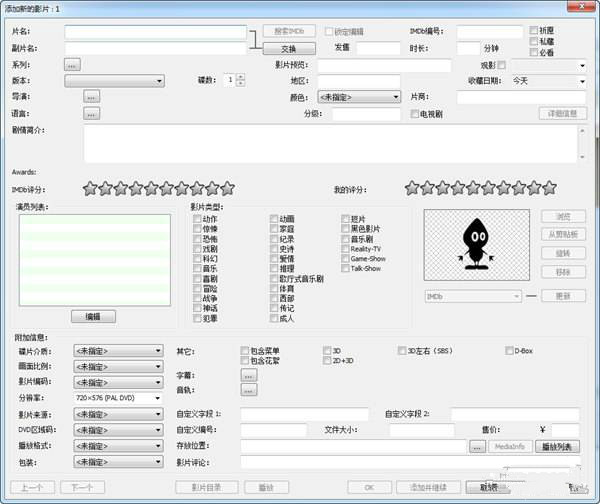Click in the 影片评论 field

click(x=410, y=462)
